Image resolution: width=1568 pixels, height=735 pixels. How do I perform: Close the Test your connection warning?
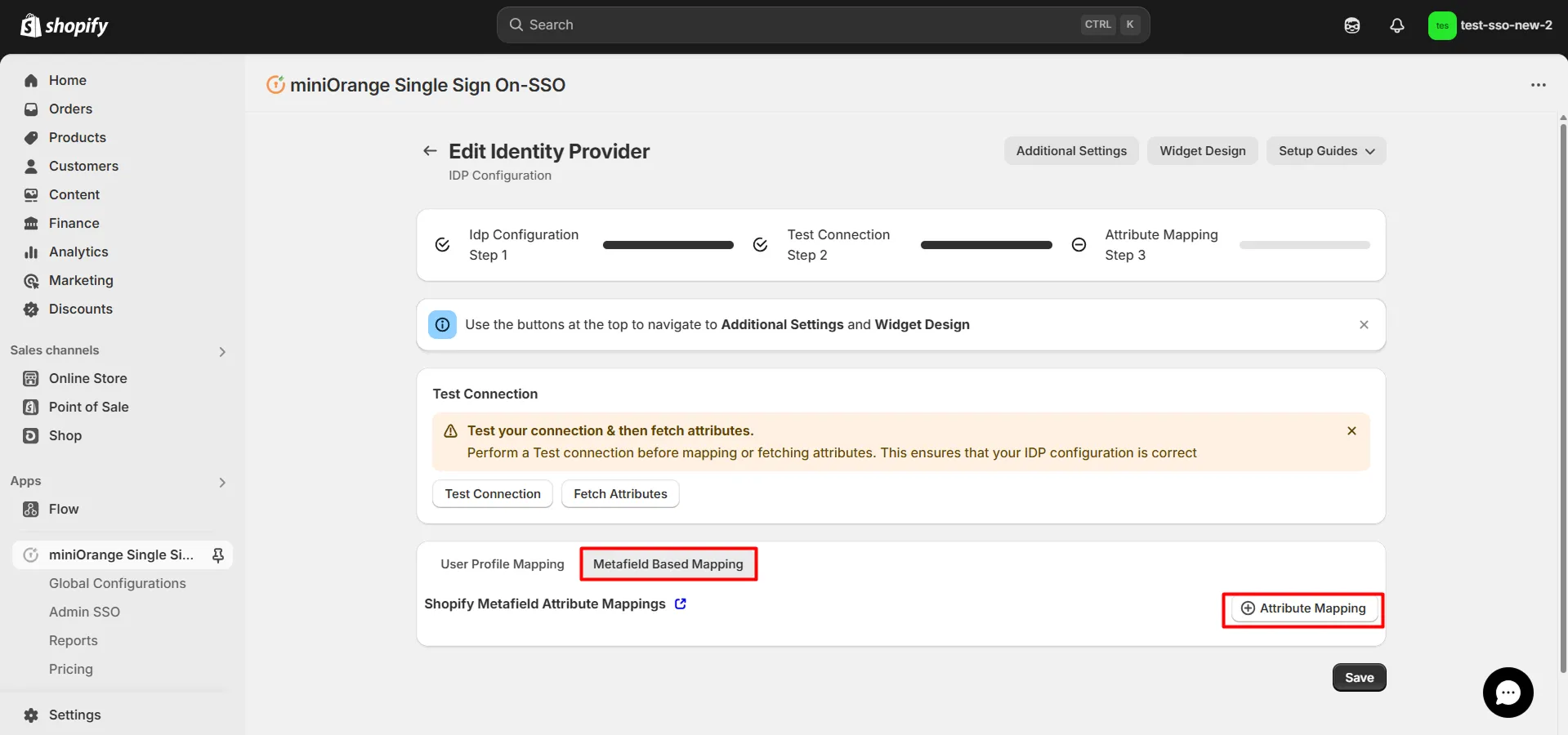[1351, 431]
